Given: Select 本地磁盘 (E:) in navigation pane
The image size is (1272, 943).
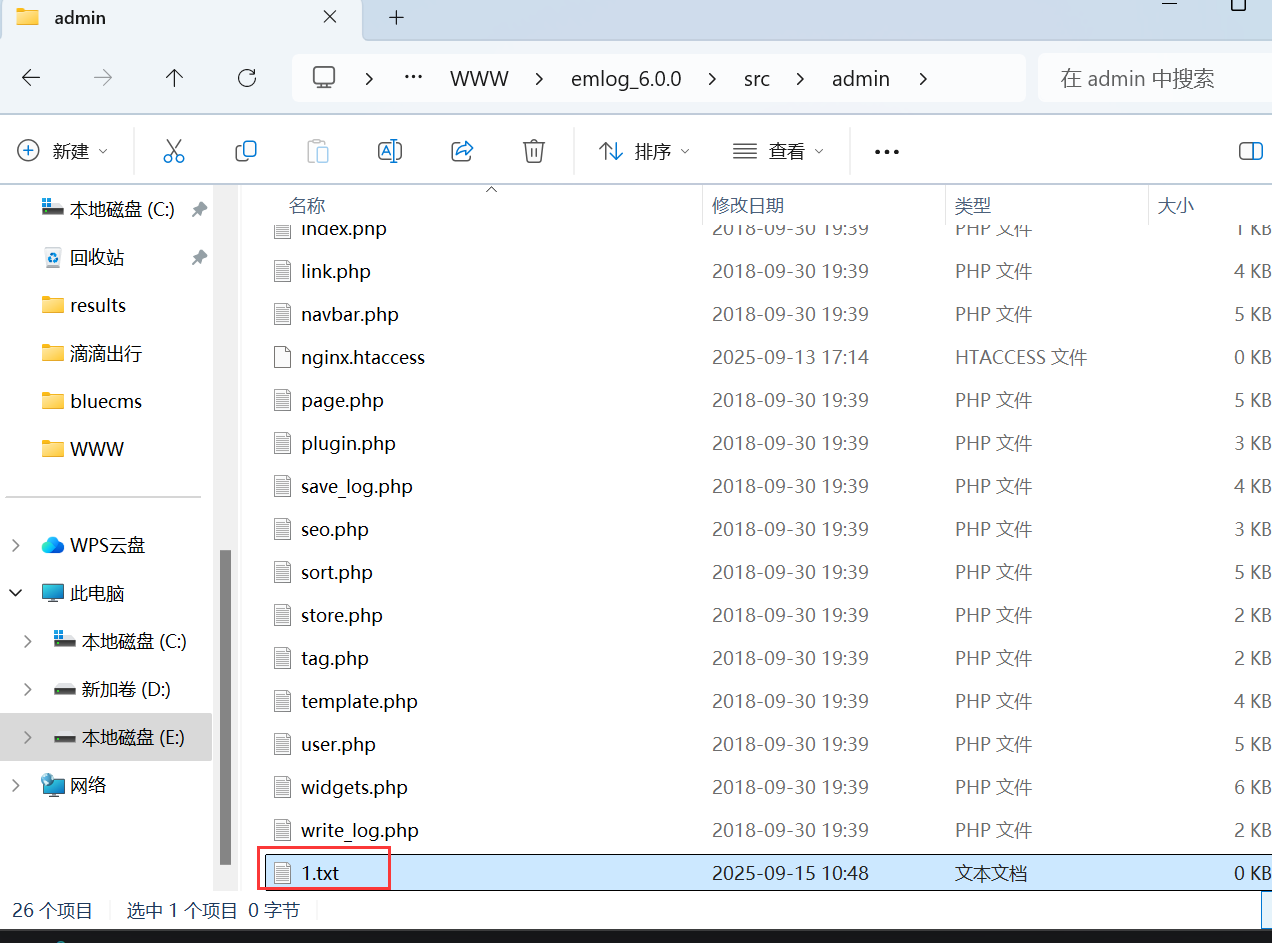Looking at the screenshot, I should 106,738.
